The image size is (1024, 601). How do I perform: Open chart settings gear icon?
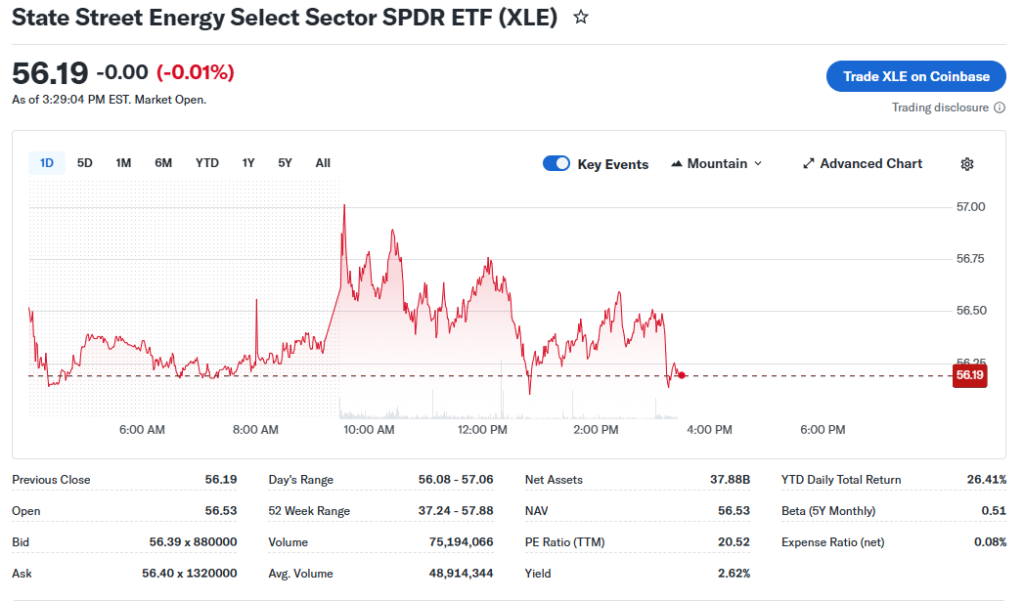coord(967,164)
